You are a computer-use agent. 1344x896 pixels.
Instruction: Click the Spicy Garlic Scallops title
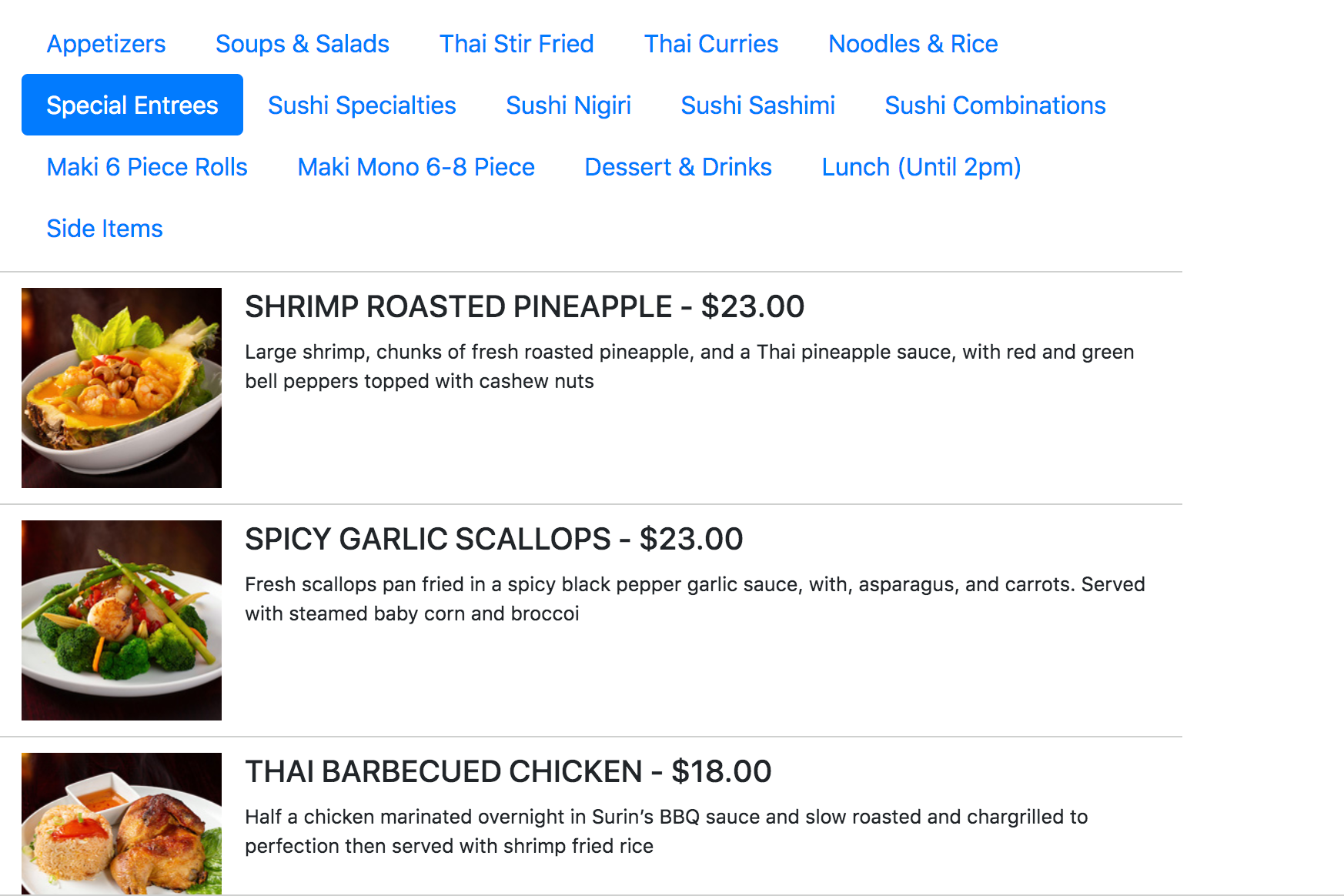(x=493, y=540)
